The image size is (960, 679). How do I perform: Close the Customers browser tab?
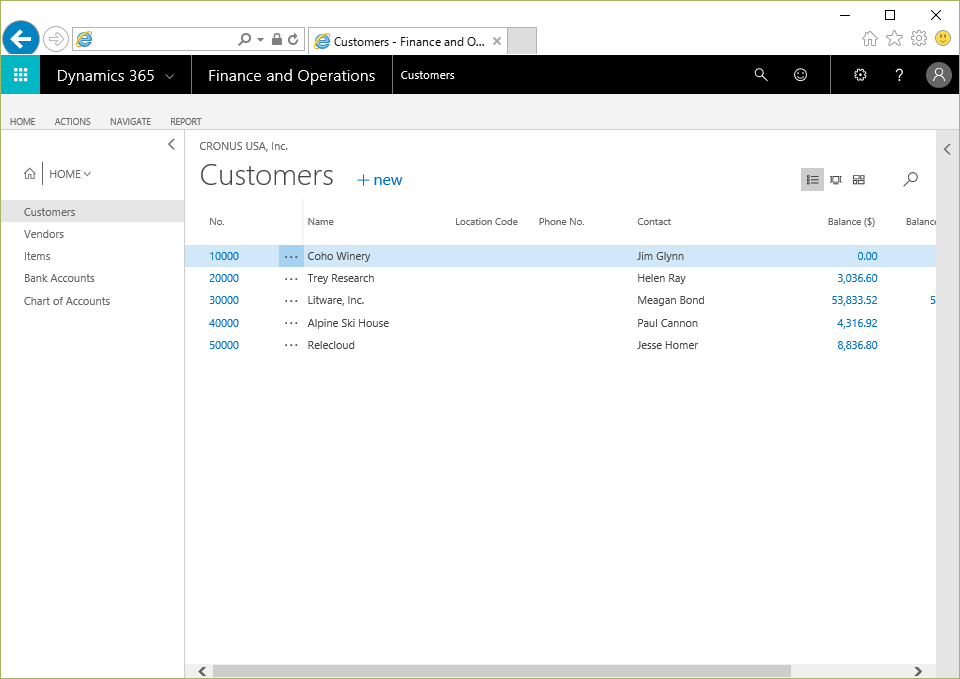point(497,41)
